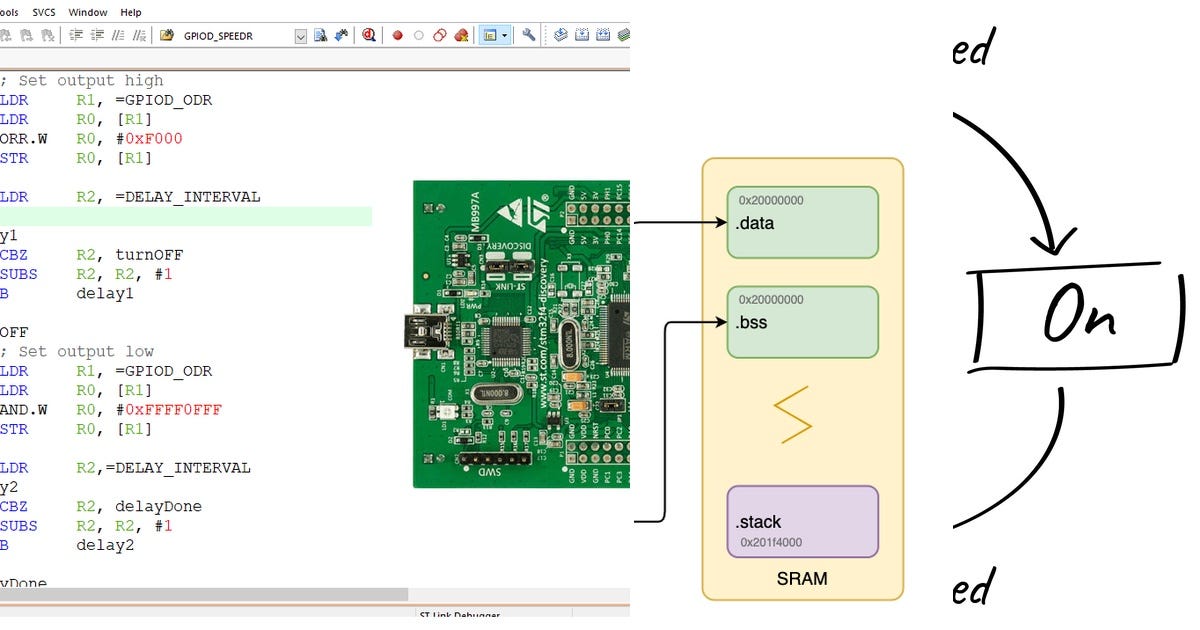Image resolution: width=1200 pixels, height=630 pixels.
Task: Insert a breakpoint using the red dot icon
Action: pyautogui.click(x=397, y=34)
